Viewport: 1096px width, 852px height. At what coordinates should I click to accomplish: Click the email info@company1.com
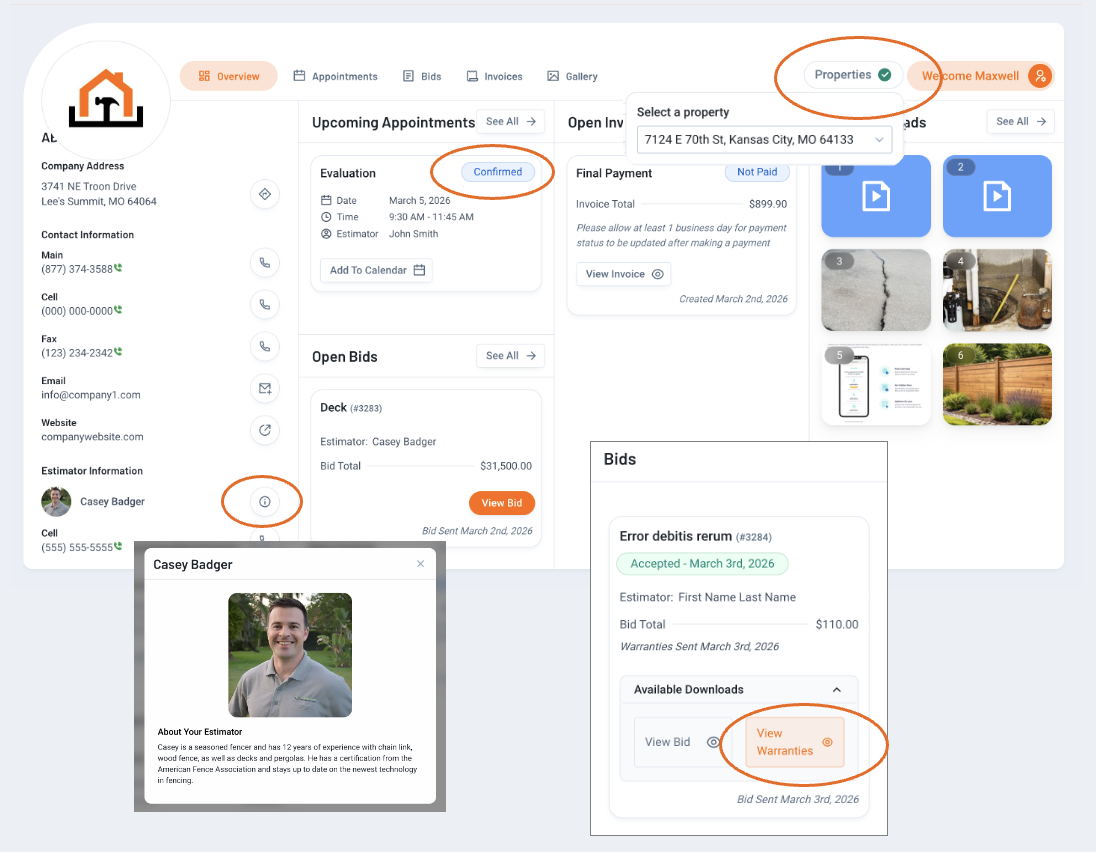pos(91,395)
